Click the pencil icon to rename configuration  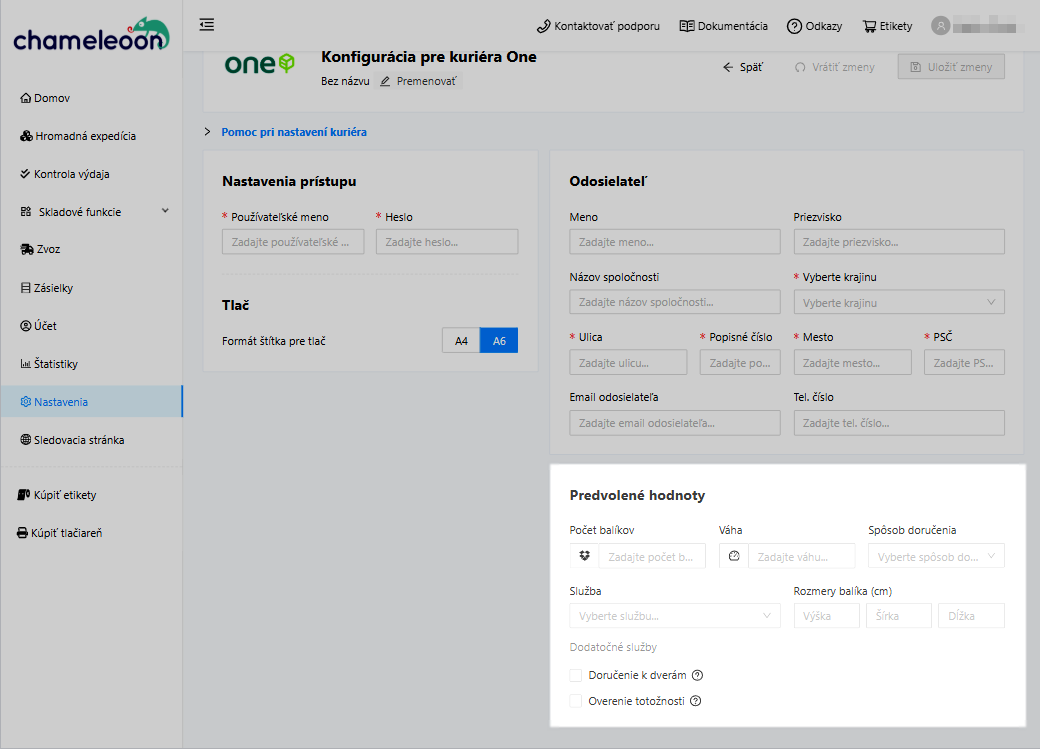[x=385, y=81]
